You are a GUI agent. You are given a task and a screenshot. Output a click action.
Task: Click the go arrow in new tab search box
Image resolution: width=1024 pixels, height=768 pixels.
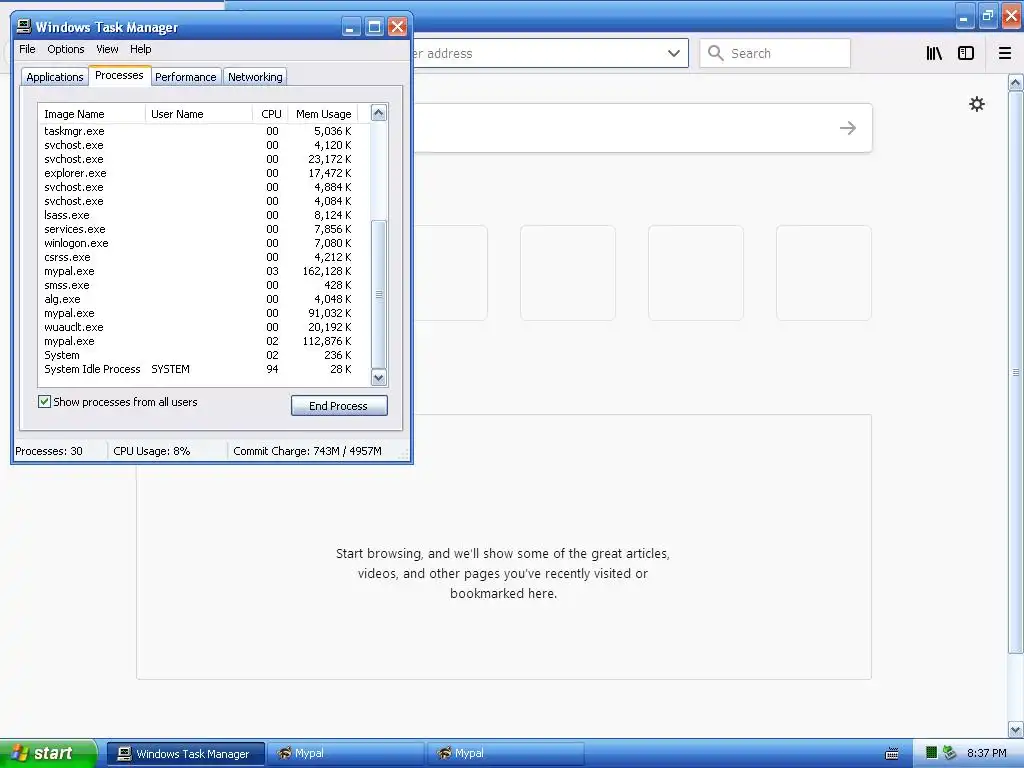[848, 128]
